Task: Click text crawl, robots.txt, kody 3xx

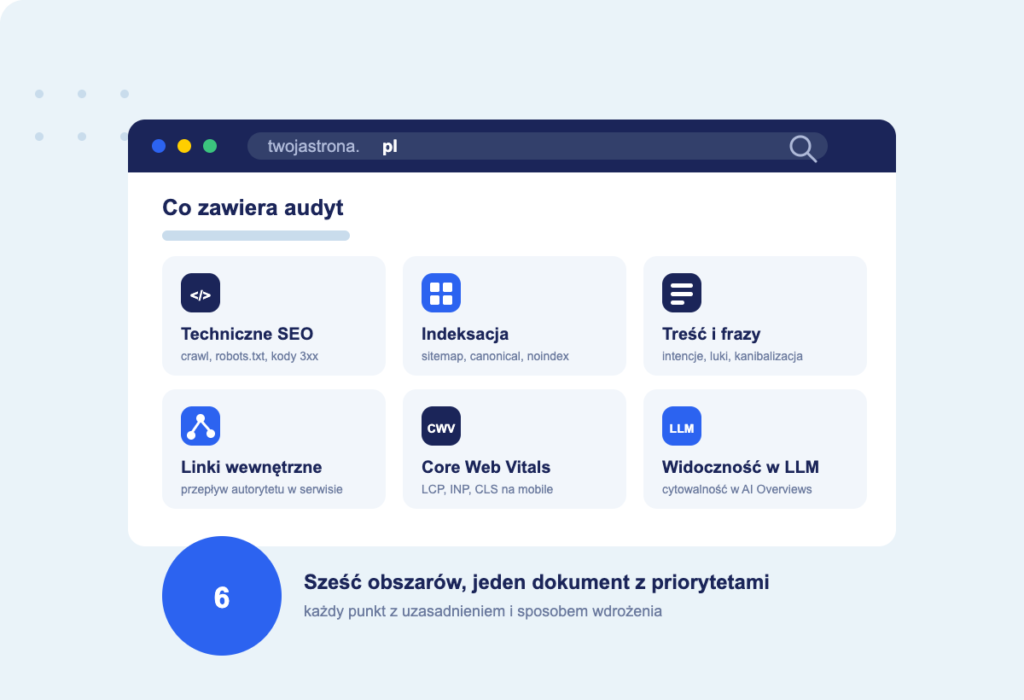Action: click(x=249, y=357)
